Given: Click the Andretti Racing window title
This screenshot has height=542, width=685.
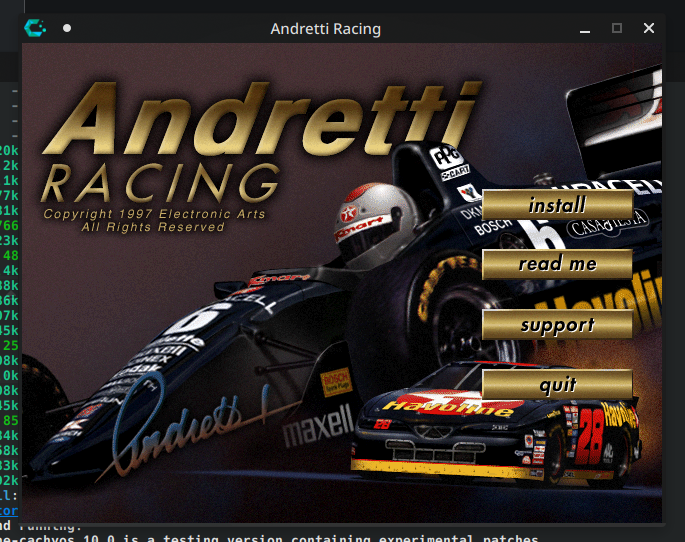Looking at the screenshot, I should point(325,29).
